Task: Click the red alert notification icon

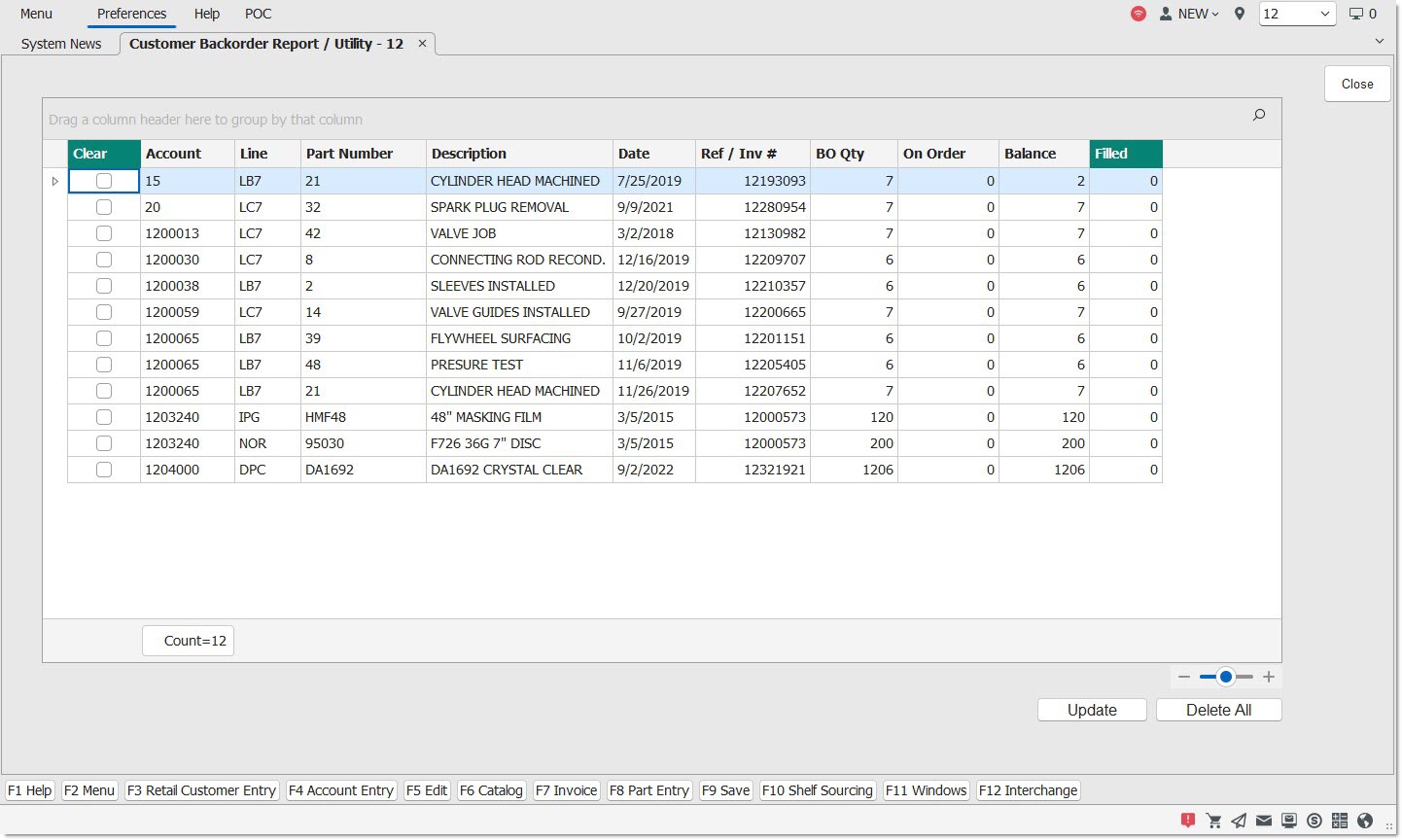Action: point(1187,820)
